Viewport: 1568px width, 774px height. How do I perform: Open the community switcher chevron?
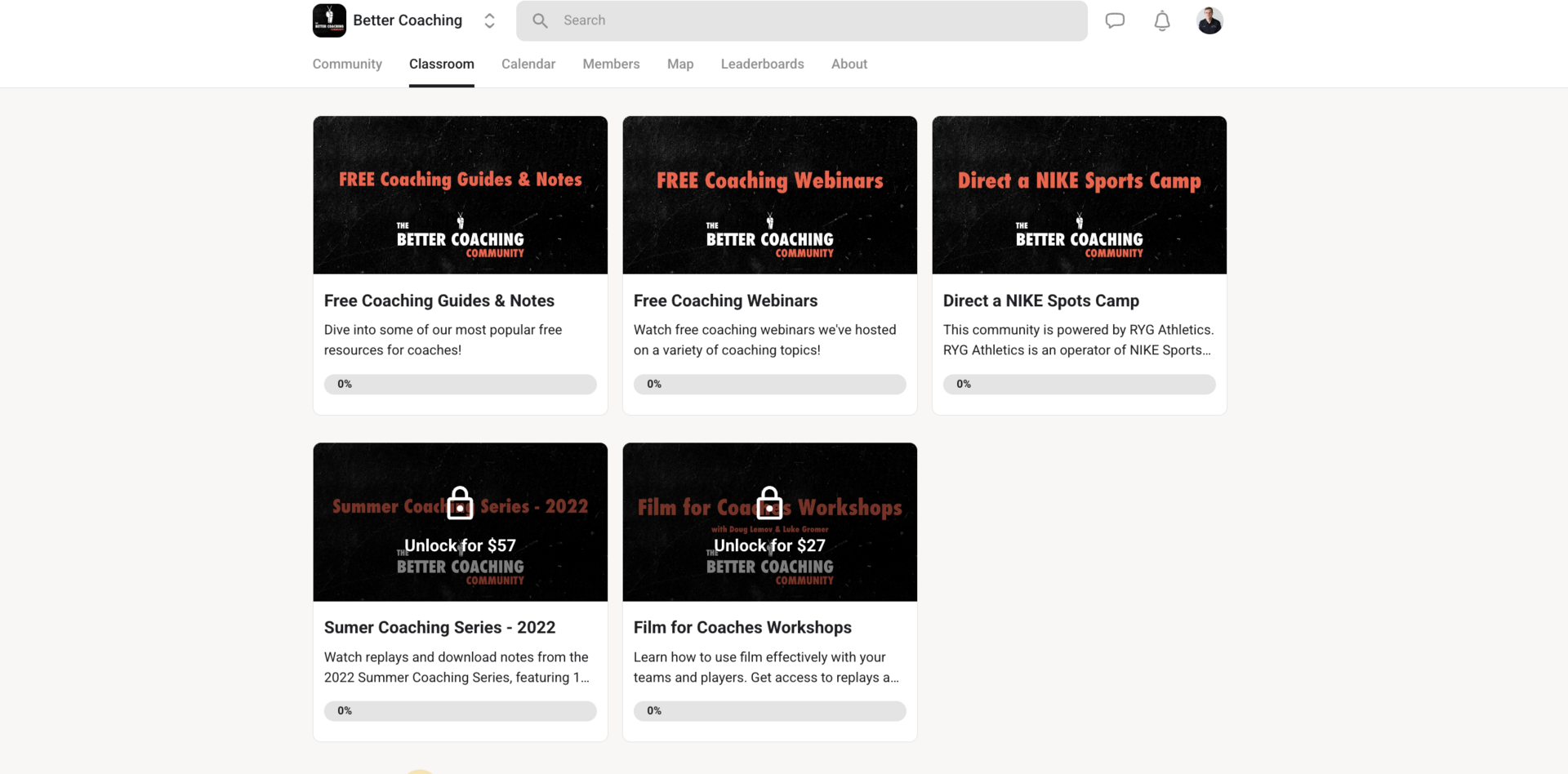coord(489,20)
